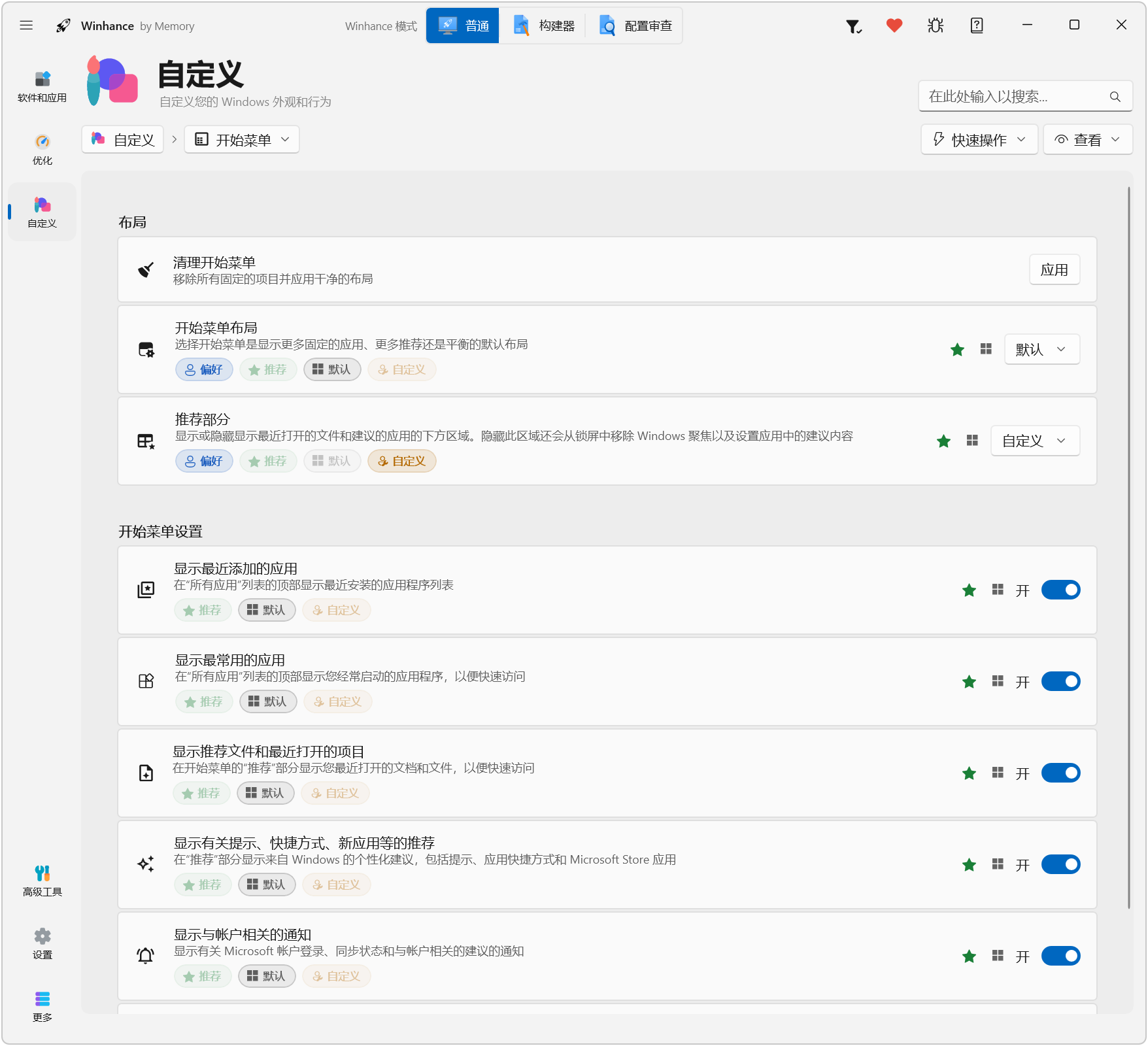Select 偏好 tag under 推荐部分
Viewport: 1148px width, 1046px height.
tap(204, 461)
